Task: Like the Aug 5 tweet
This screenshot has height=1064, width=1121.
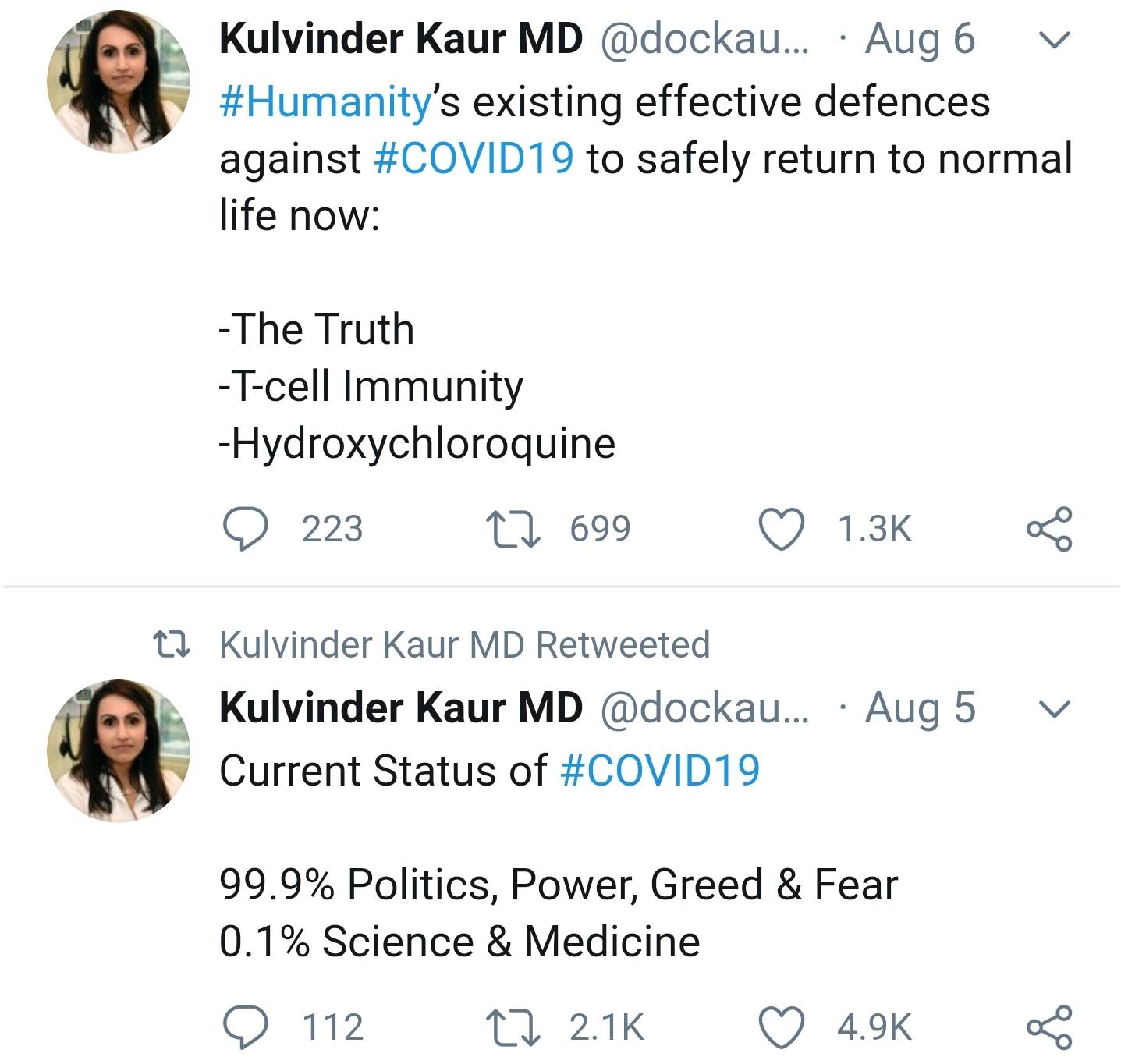Action: (782, 1027)
